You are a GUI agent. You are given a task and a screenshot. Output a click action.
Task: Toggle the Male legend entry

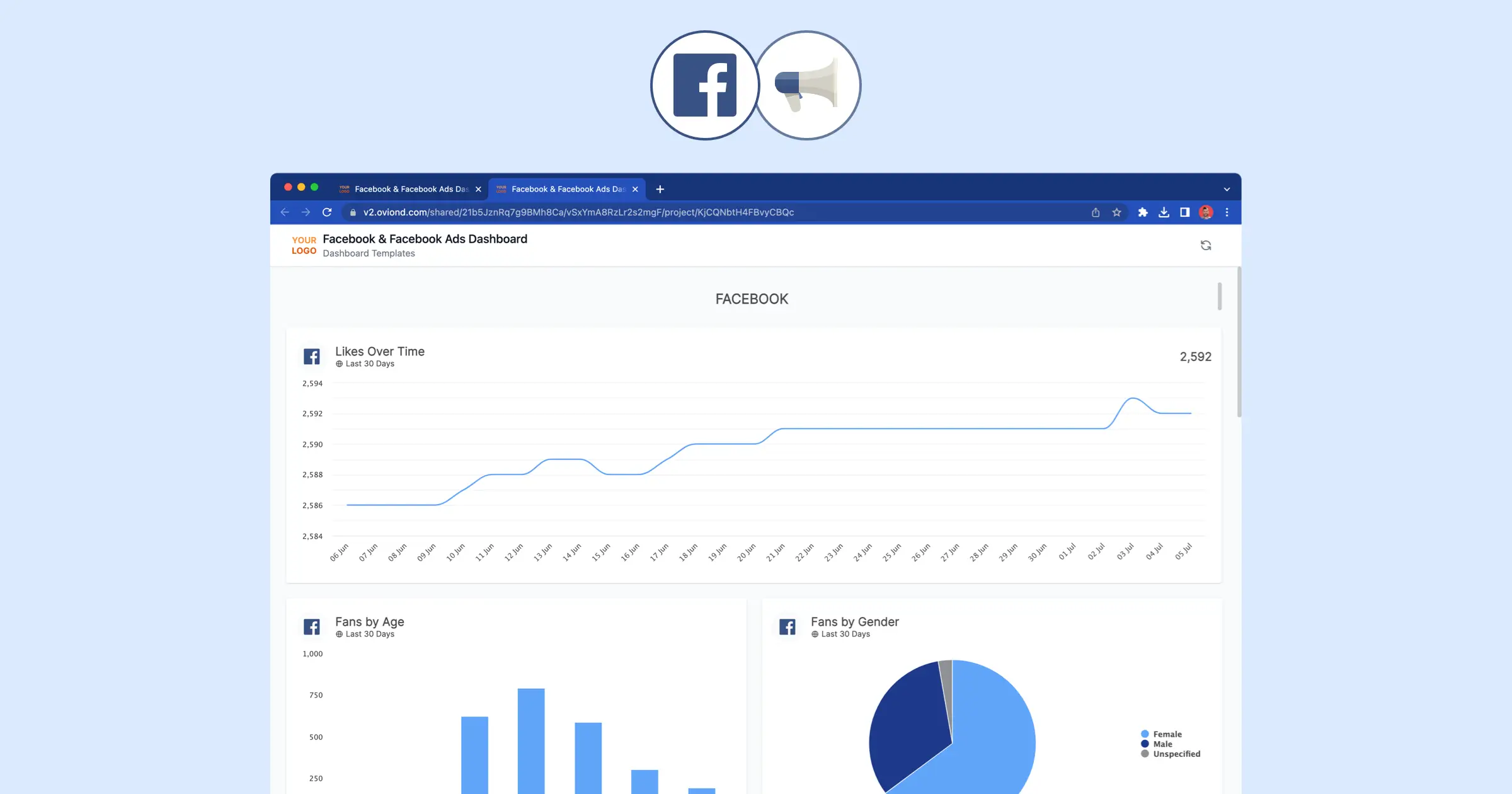click(x=1157, y=744)
